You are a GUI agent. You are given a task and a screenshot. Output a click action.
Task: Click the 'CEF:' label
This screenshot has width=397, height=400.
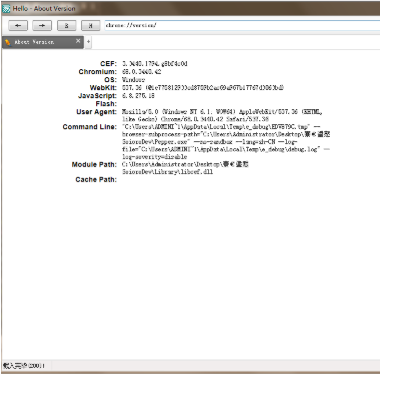pyautogui.click(x=109, y=64)
